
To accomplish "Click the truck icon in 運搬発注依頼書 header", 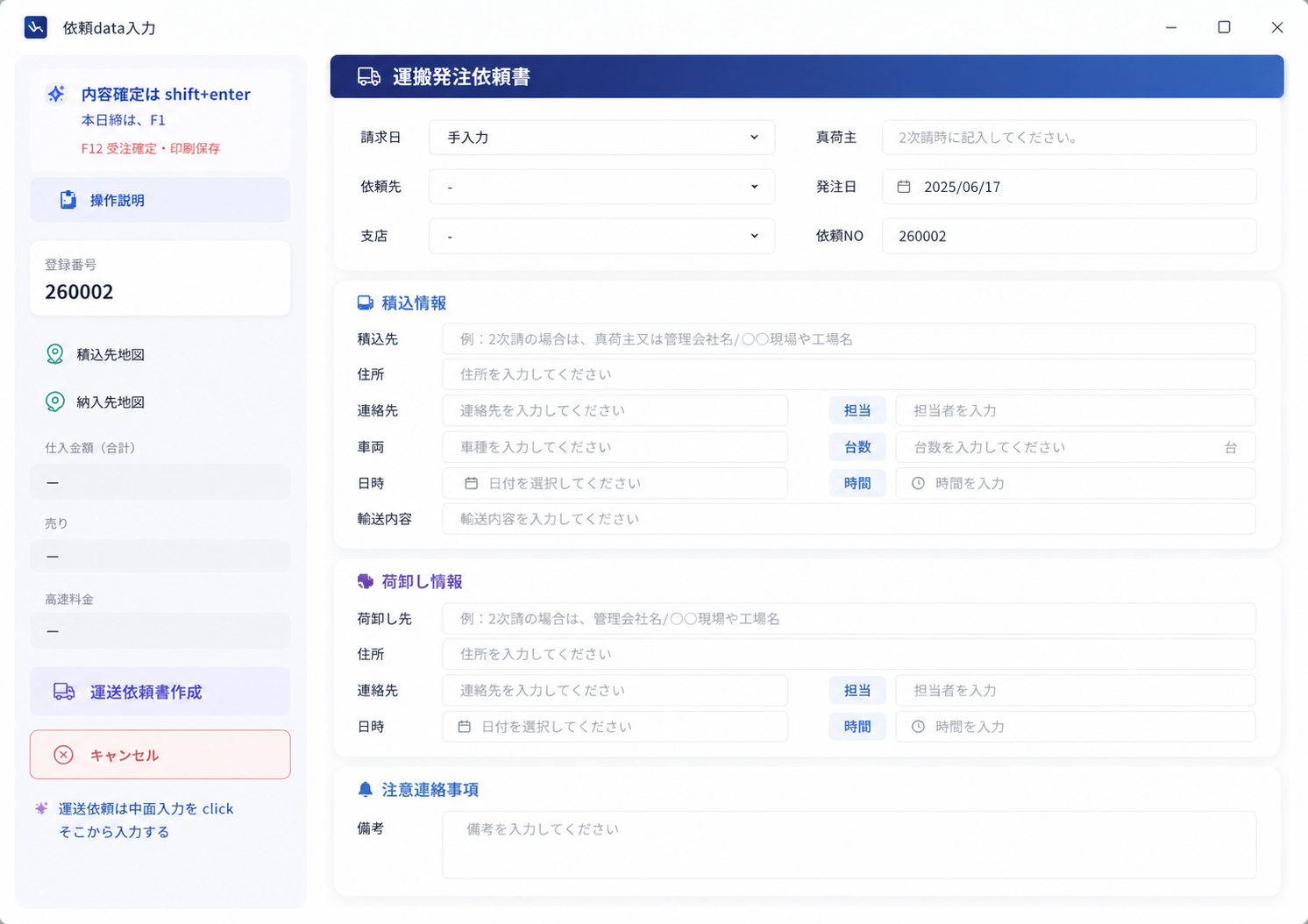I will pyautogui.click(x=369, y=77).
